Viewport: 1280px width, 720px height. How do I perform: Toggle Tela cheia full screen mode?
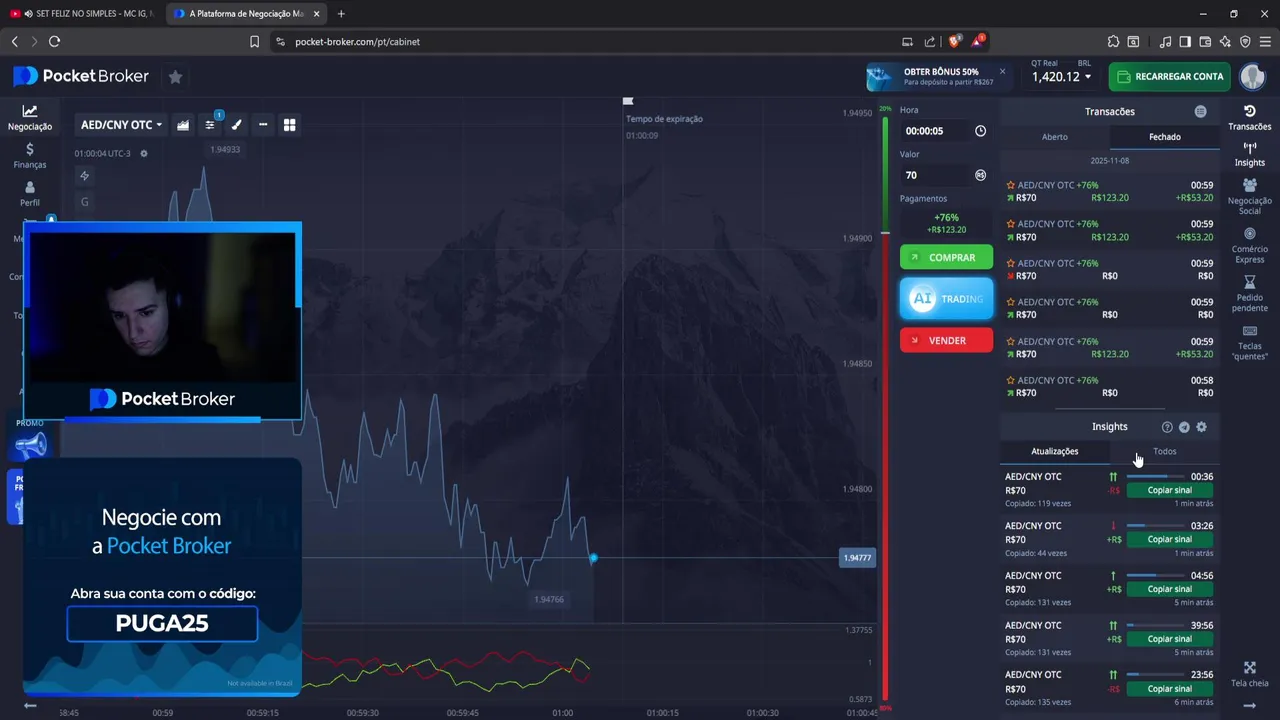(1249, 675)
